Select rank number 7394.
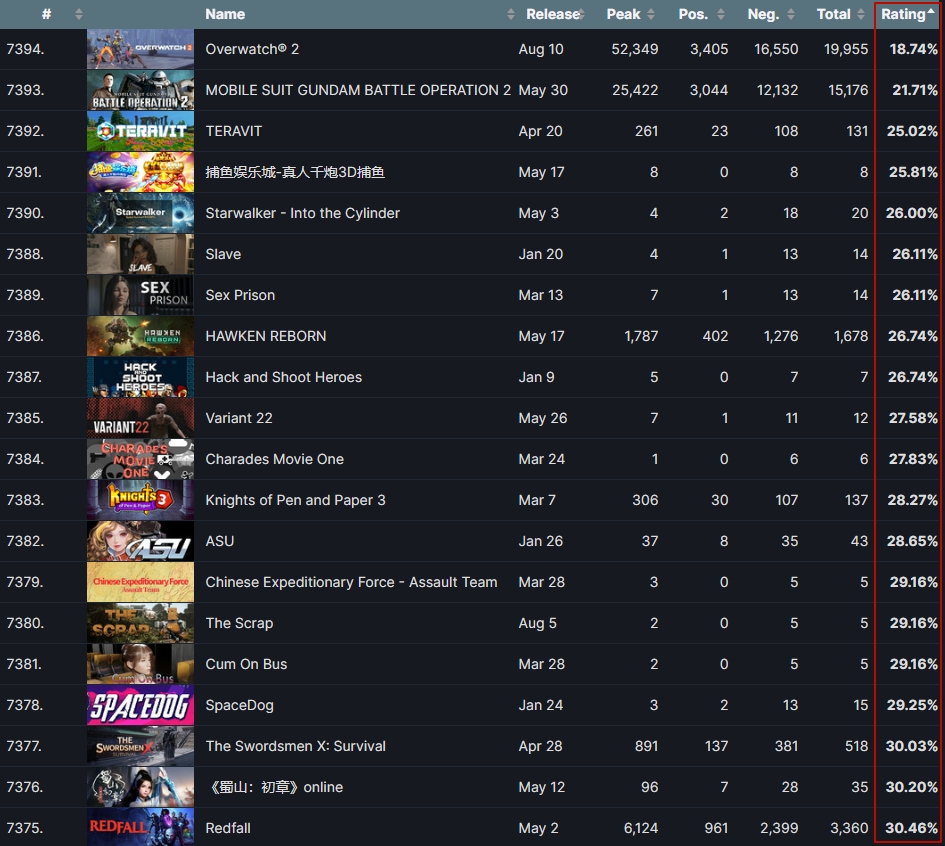The width and height of the screenshot is (945, 846). (x=25, y=49)
